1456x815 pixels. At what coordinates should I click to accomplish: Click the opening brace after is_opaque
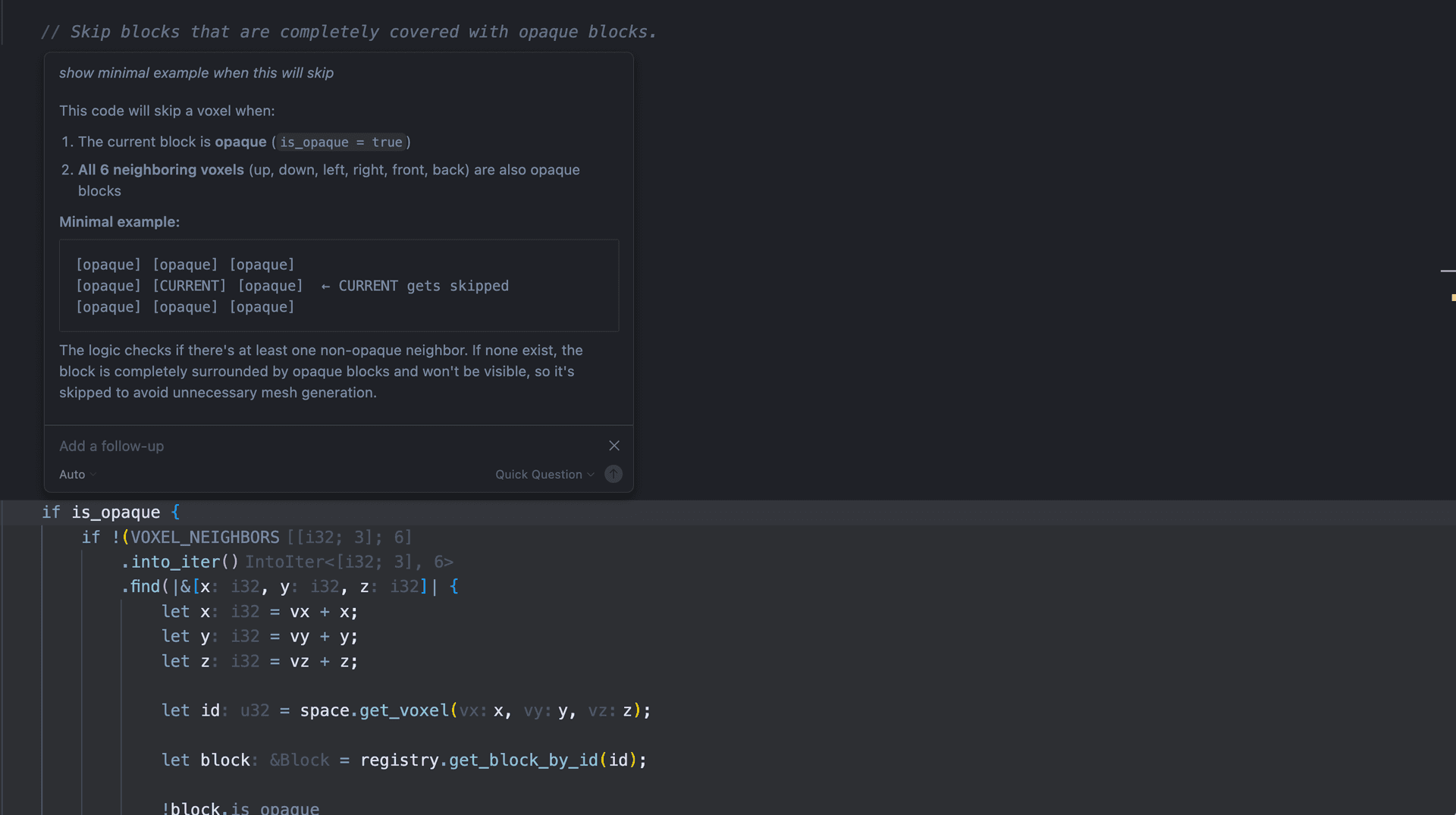coord(176,513)
